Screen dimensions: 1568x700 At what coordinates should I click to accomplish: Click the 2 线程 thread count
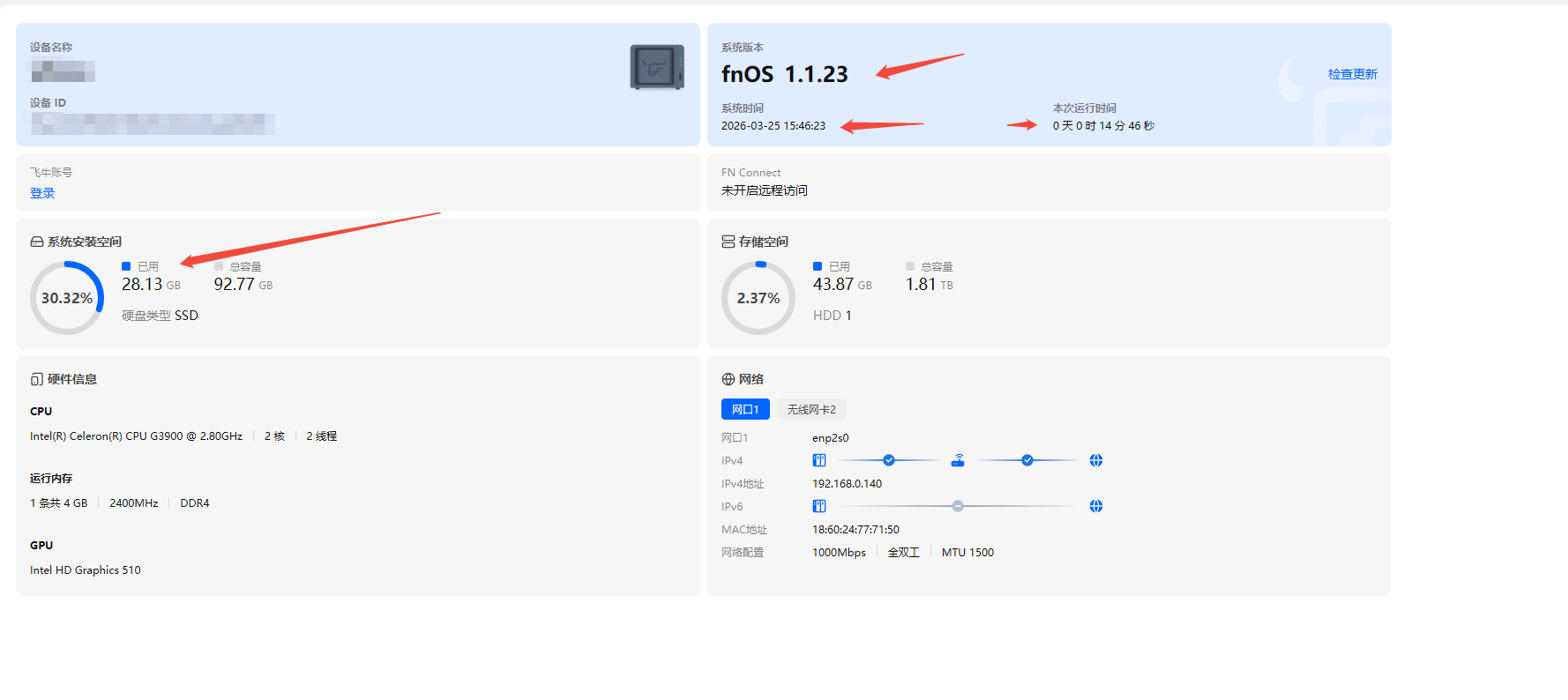[322, 436]
